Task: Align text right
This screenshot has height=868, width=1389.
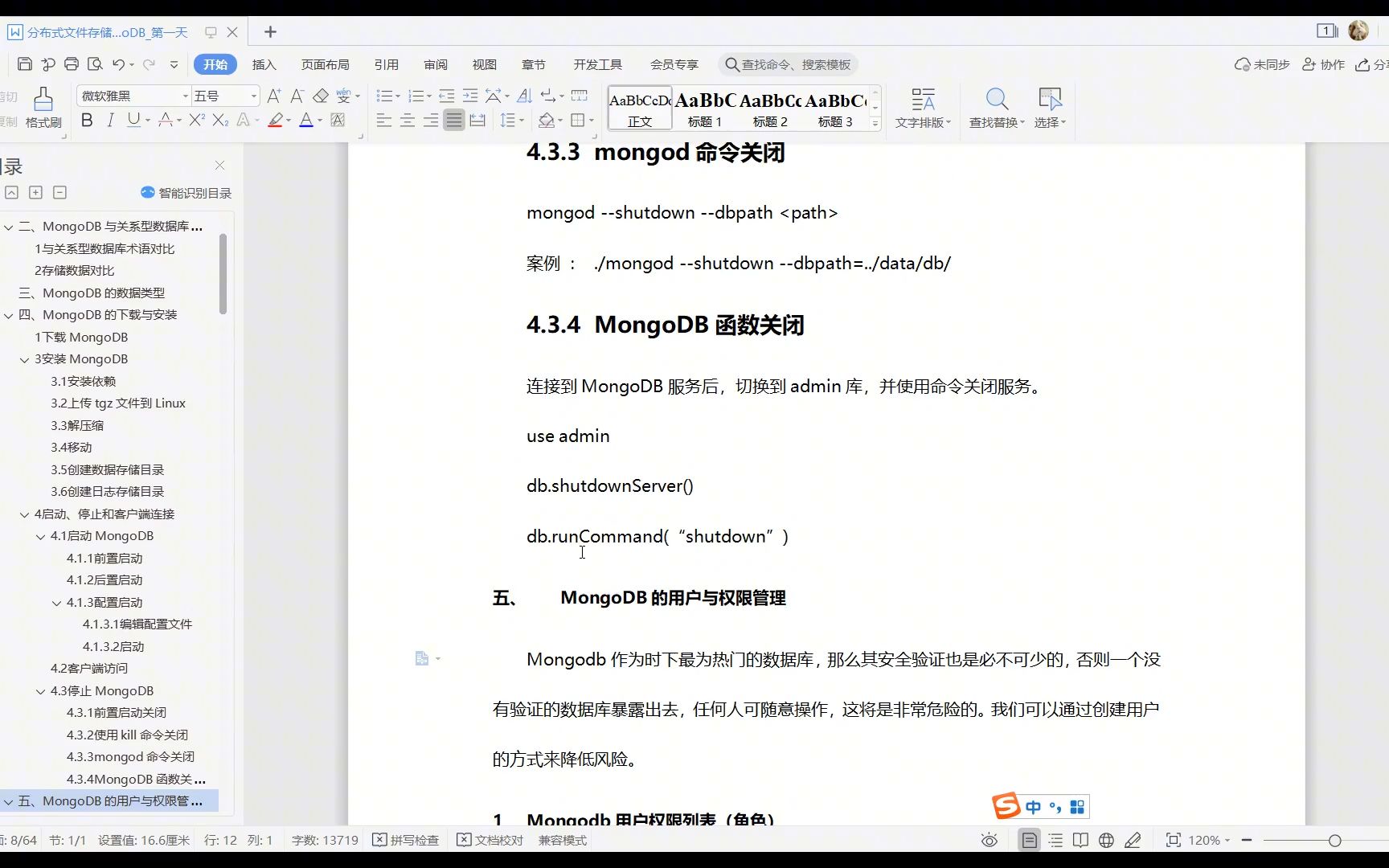Action: (x=431, y=121)
